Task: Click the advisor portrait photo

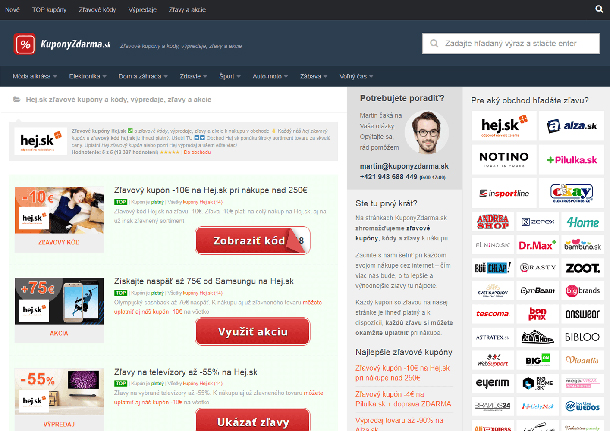Action: (x=427, y=132)
